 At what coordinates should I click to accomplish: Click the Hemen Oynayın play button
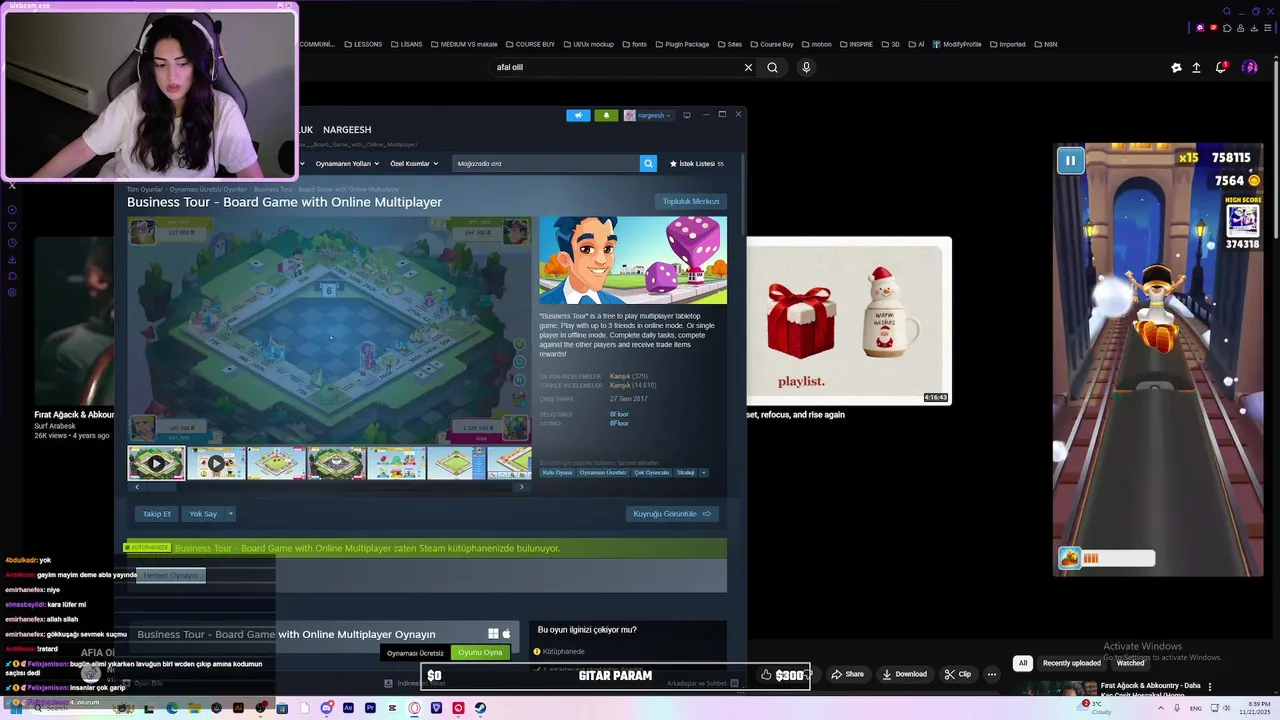pos(171,575)
